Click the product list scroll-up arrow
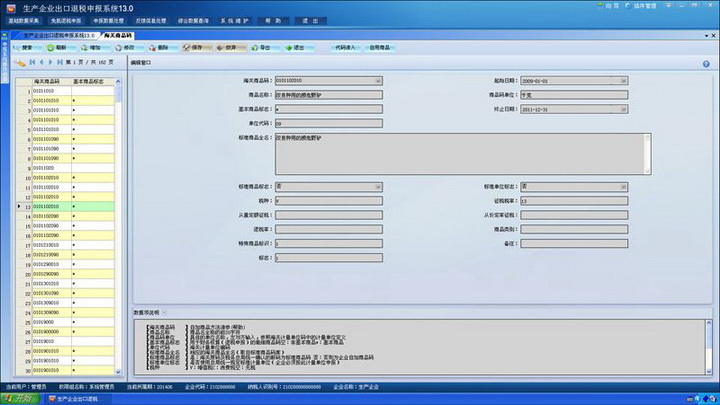This screenshot has height=405, width=720. pos(118,82)
